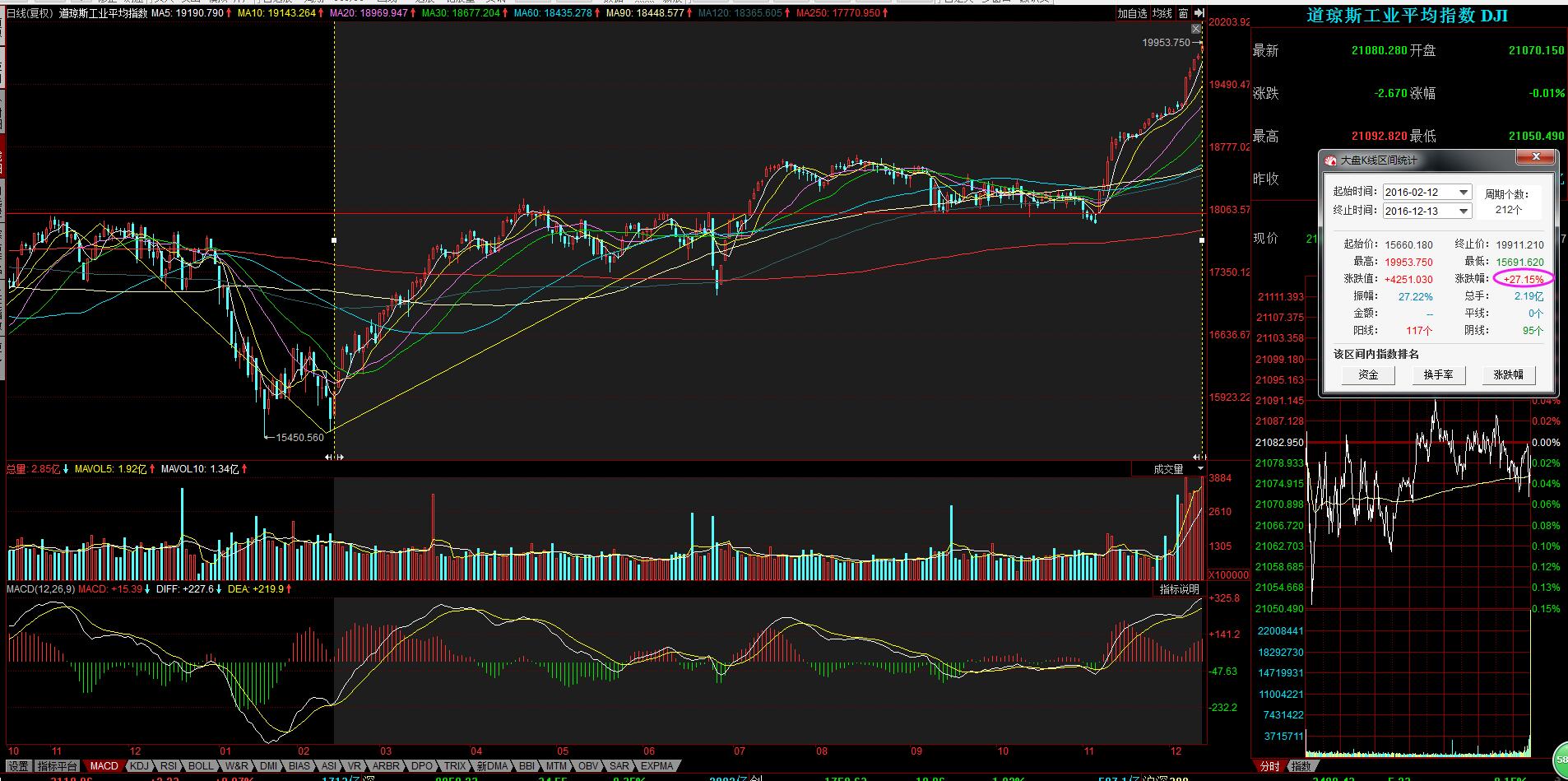Close the 大盘K线区间统计 dialog
Viewport: 1568px width, 781px height.
point(1535,157)
